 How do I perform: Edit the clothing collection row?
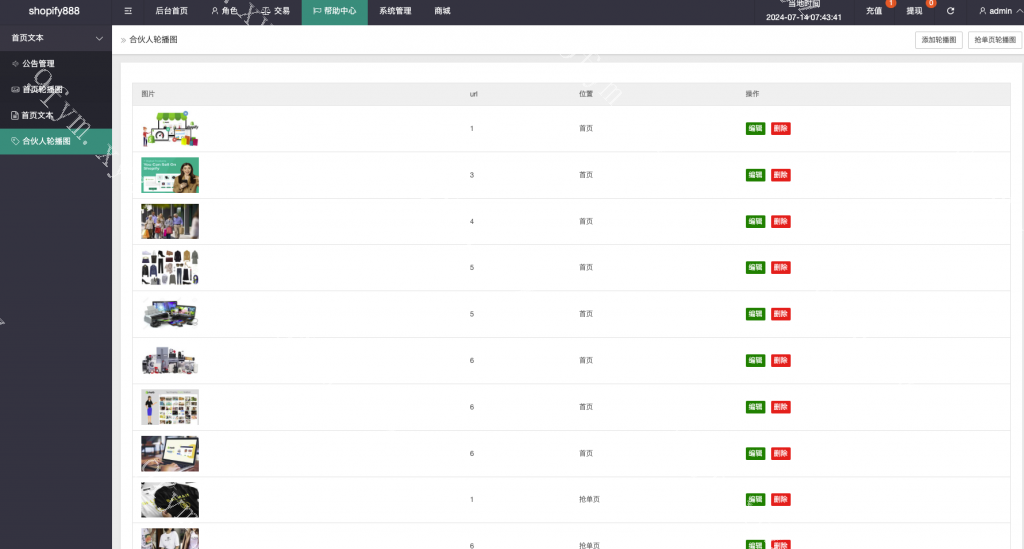(x=755, y=268)
